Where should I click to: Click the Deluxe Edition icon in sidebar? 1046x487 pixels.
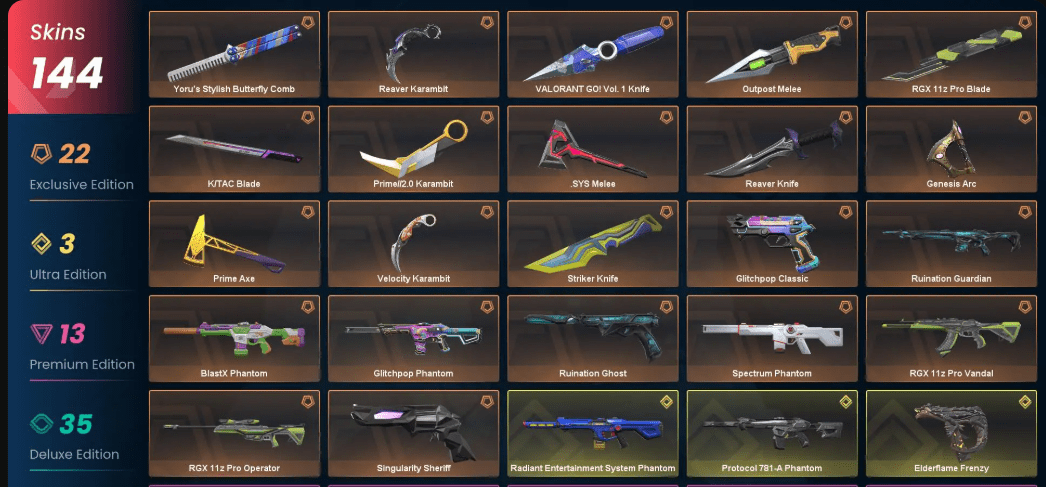(41, 424)
